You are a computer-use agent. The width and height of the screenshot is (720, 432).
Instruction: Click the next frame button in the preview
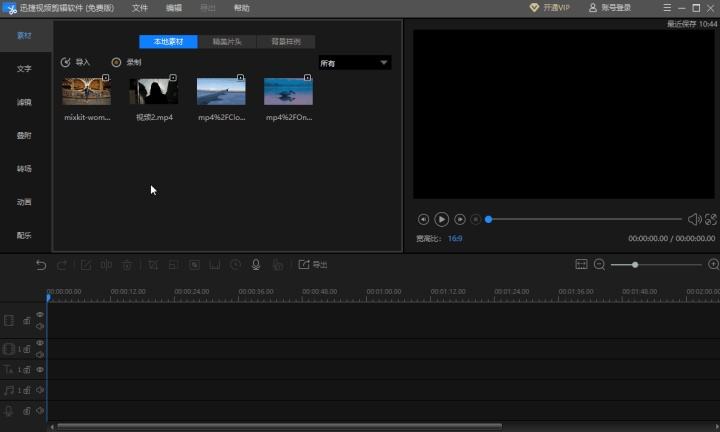tap(460, 219)
